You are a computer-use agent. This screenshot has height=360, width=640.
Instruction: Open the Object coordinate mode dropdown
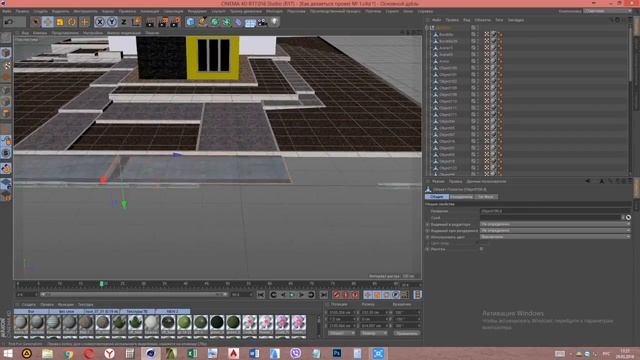[x=342, y=333]
